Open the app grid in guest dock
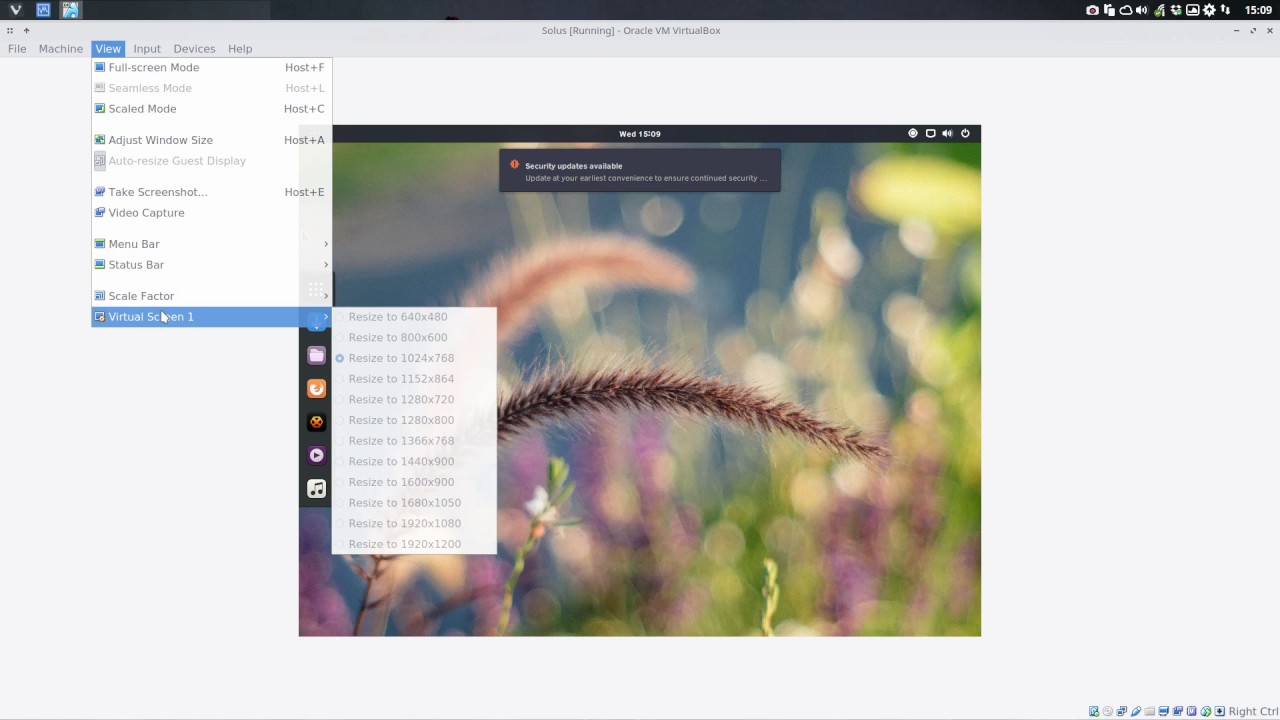Image resolution: width=1280 pixels, height=720 pixels. point(316,290)
